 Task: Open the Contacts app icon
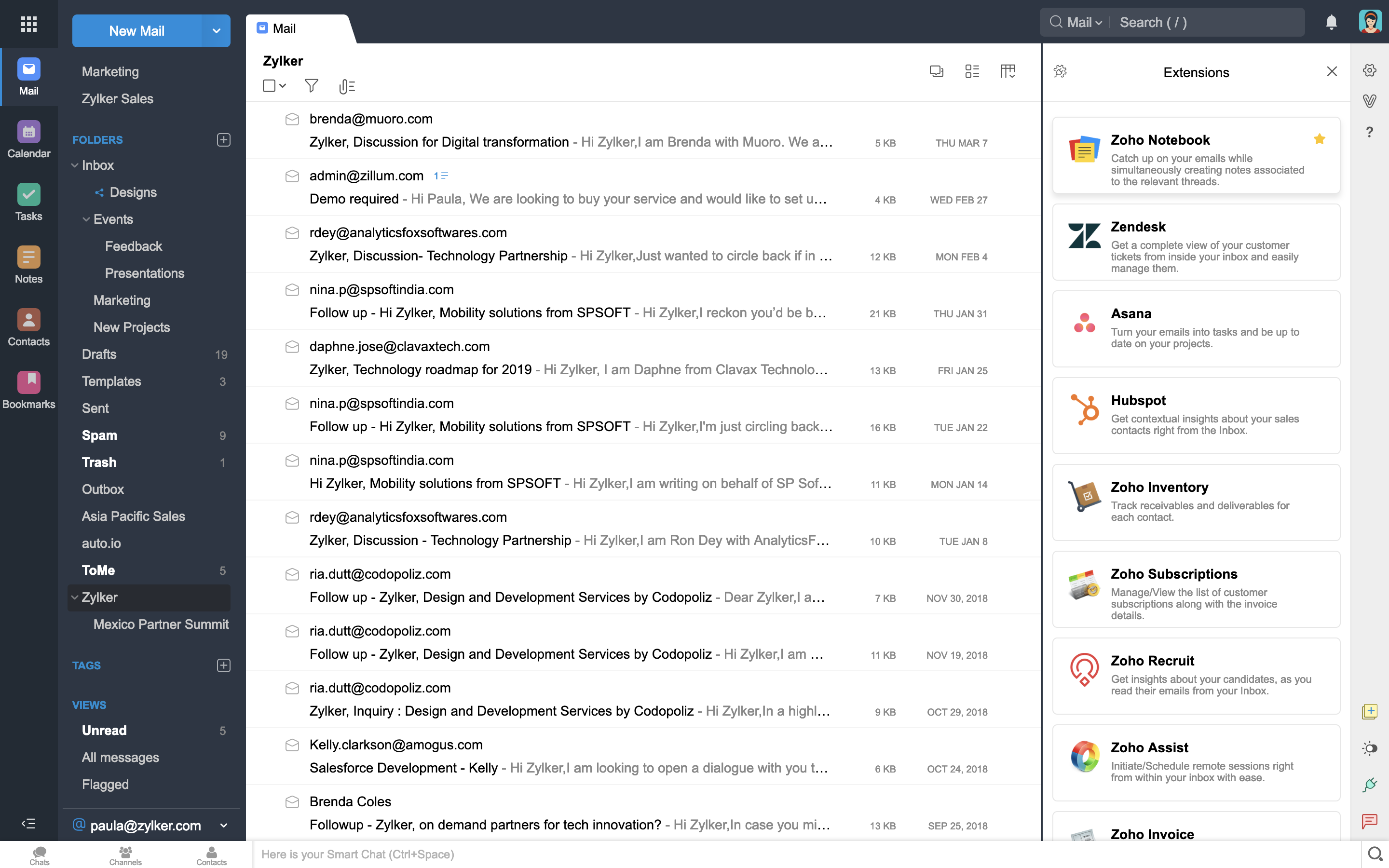[x=28, y=329]
